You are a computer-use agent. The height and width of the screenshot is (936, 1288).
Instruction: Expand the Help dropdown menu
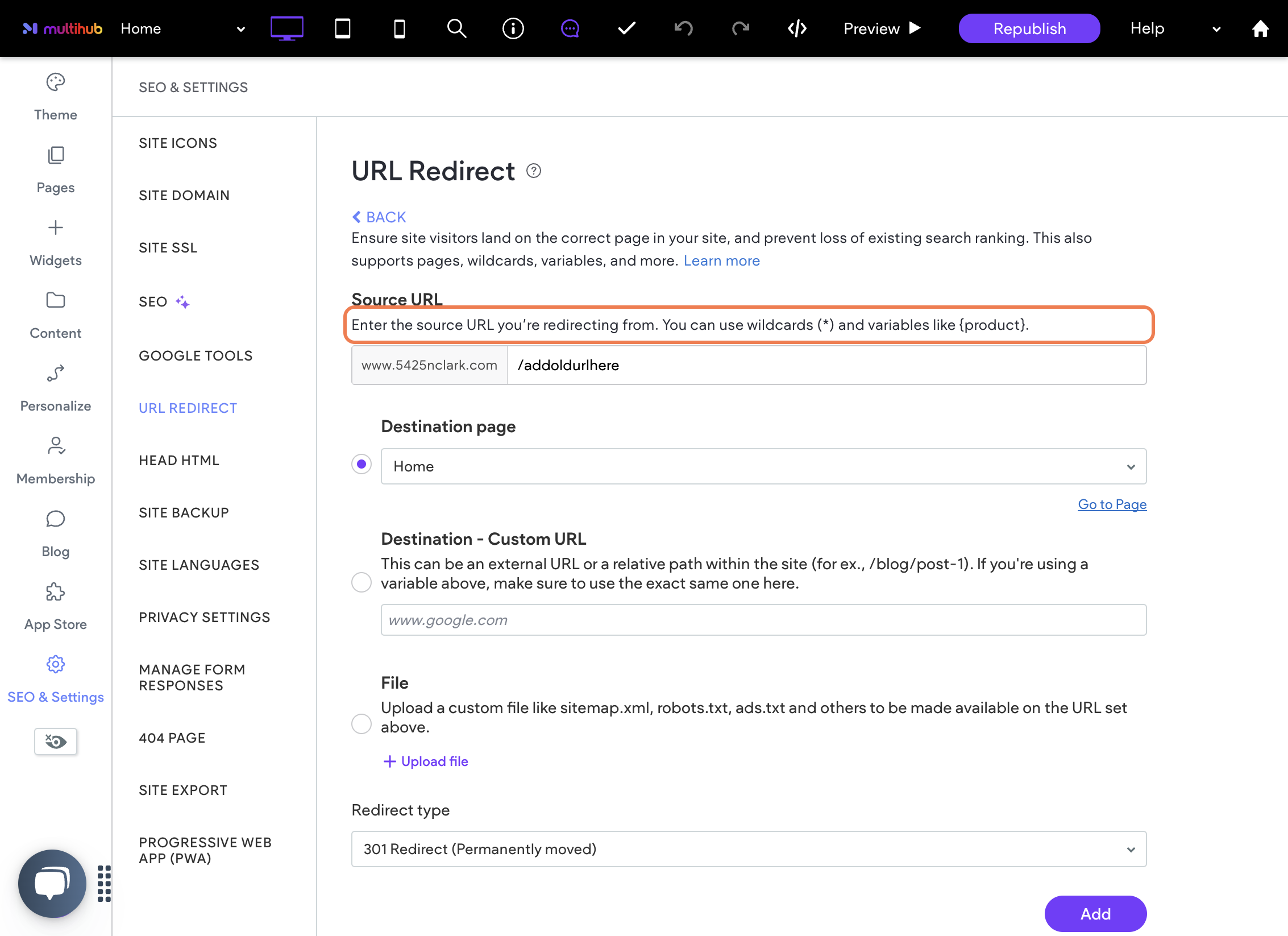point(1175,28)
